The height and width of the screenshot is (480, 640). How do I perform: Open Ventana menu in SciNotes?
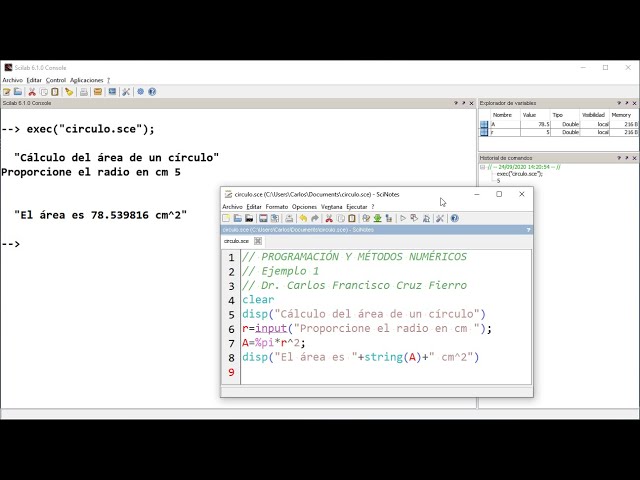coord(331,207)
